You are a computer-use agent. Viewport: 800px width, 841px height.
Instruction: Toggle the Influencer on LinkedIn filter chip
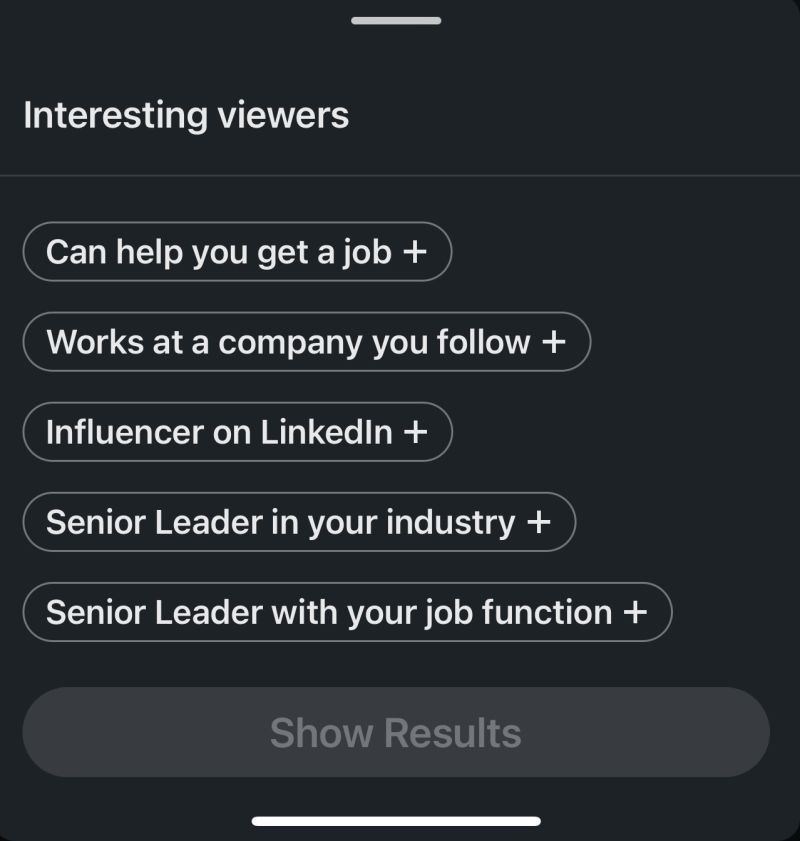[238, 432]
